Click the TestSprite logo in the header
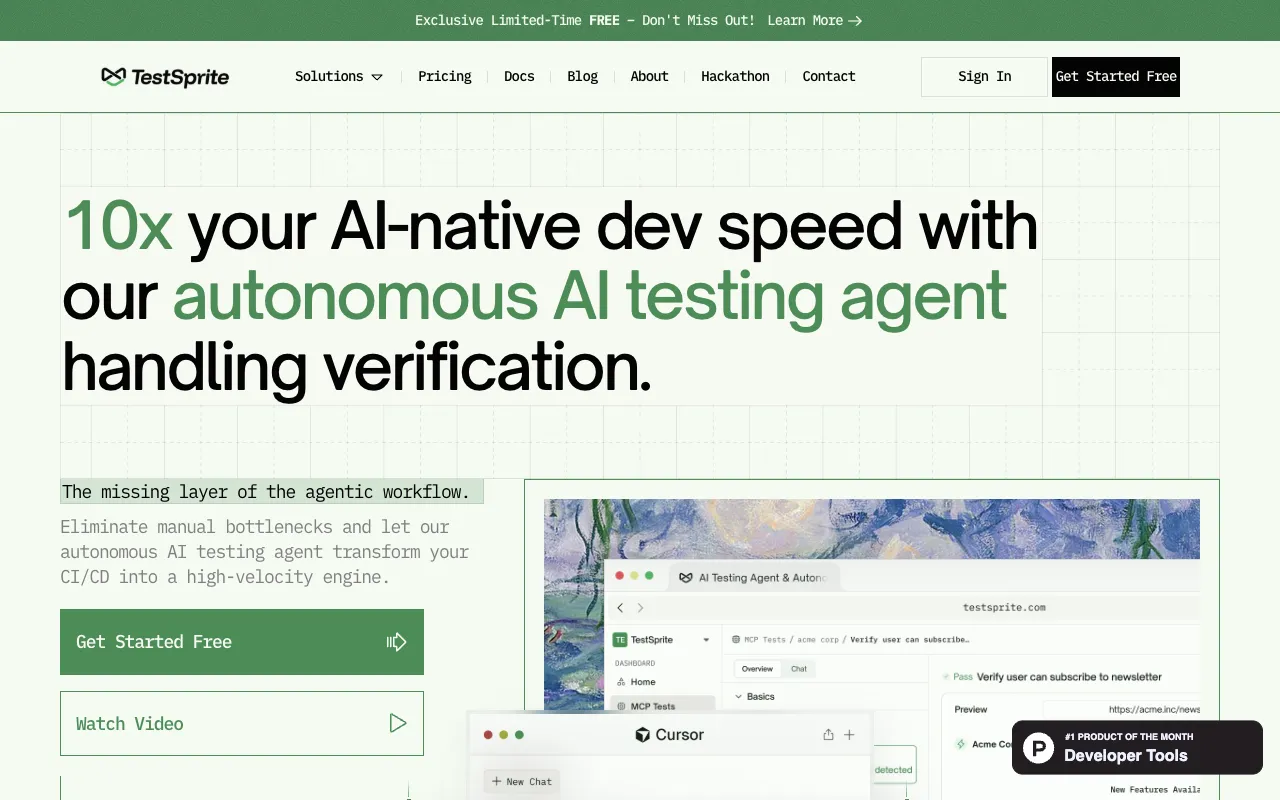Image resolution: width=1280 pixels, height=800 pixels. coord(165,77)
